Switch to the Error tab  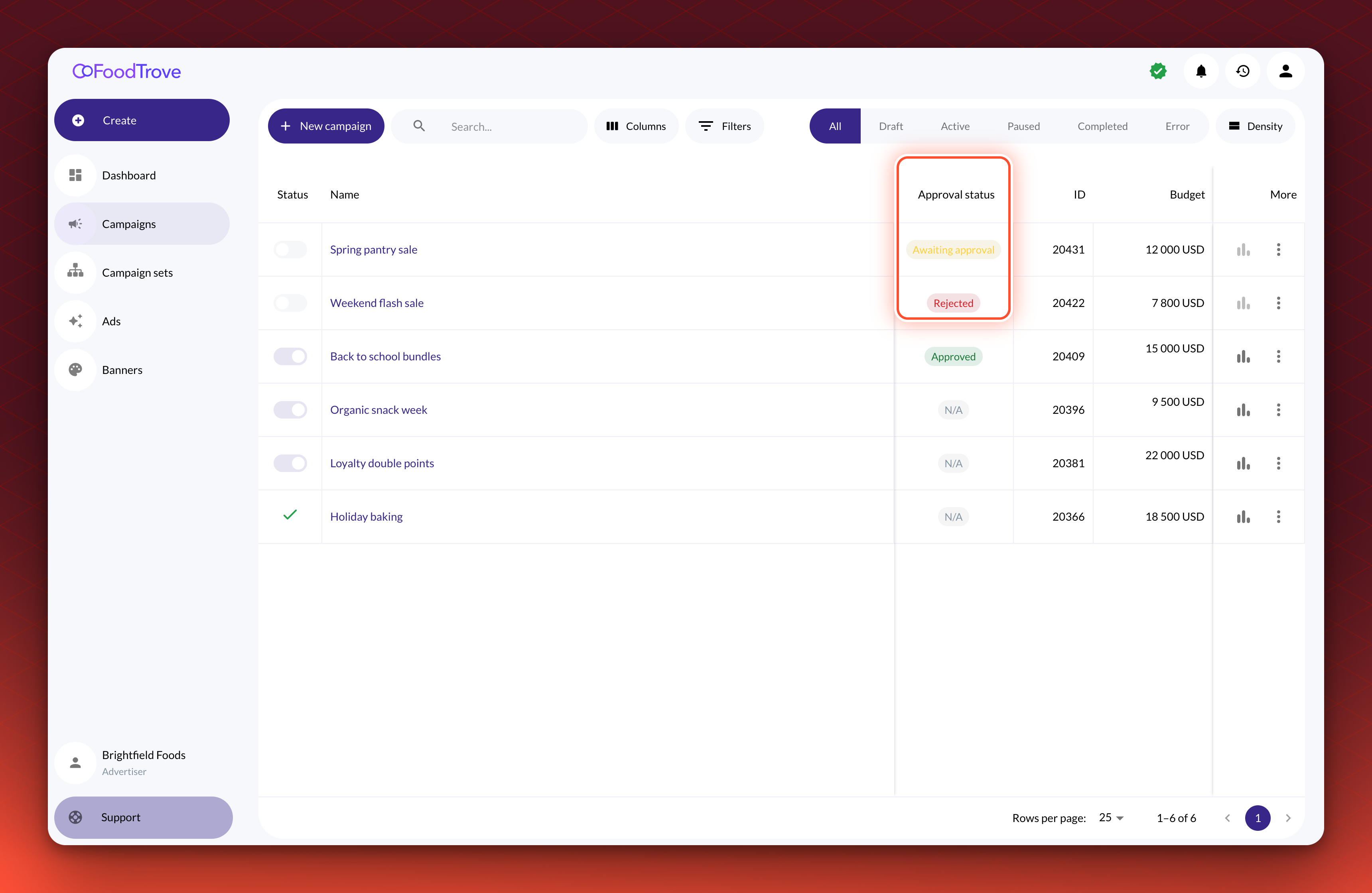pyautogui.click(x=1177, y=126)
